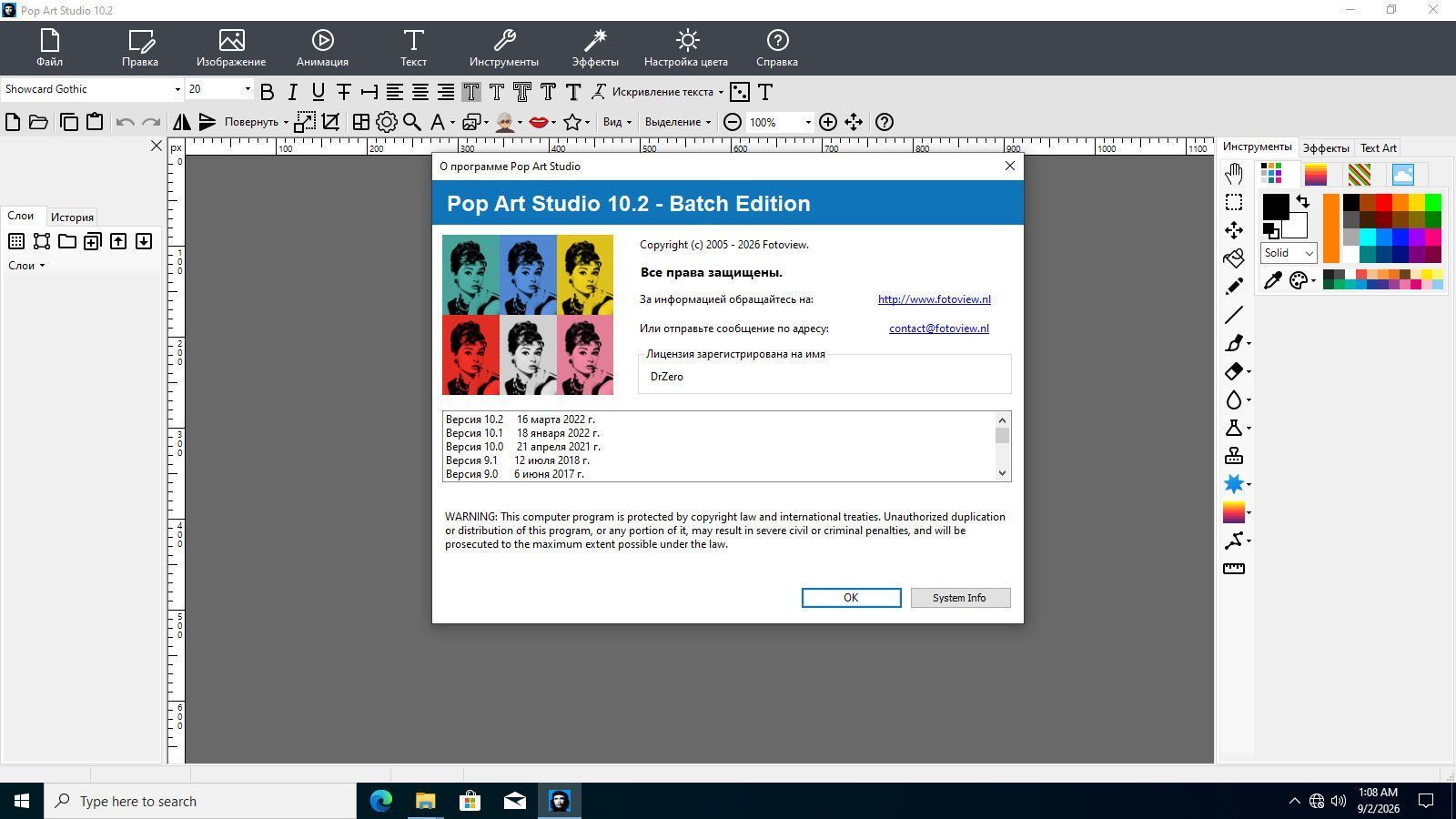Viewport: 1456px width, 819px height.
Task: Click the red lips toolbar icon
Action: [x=538, y=122]
